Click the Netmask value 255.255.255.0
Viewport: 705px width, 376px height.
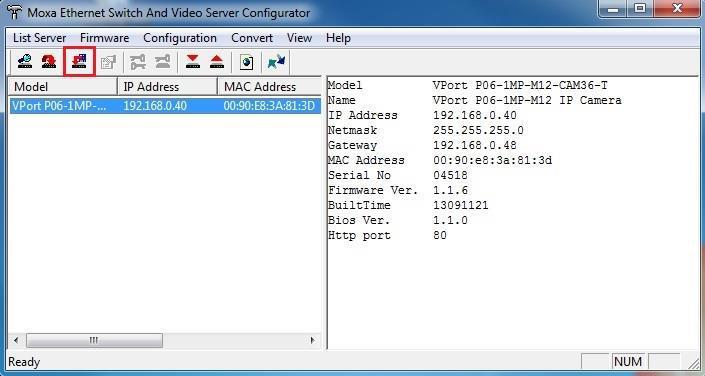(478, 130)
